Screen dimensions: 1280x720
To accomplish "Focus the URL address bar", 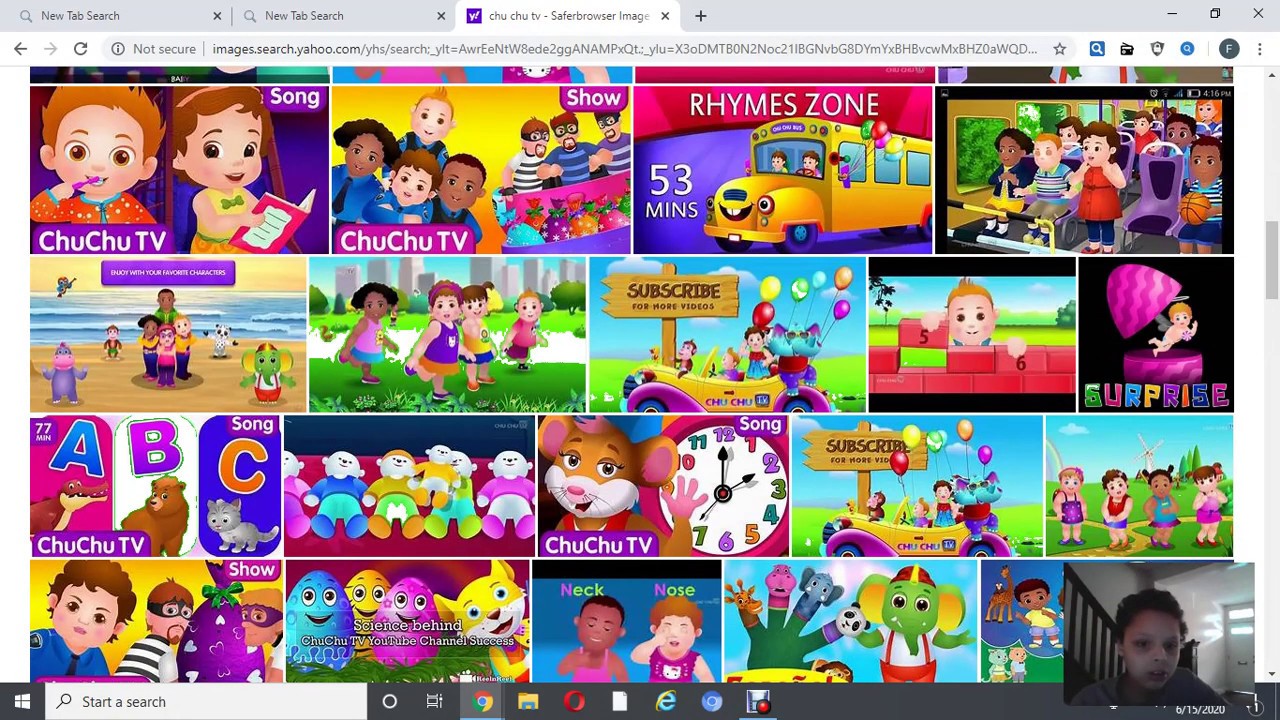I will pos(624,48).
